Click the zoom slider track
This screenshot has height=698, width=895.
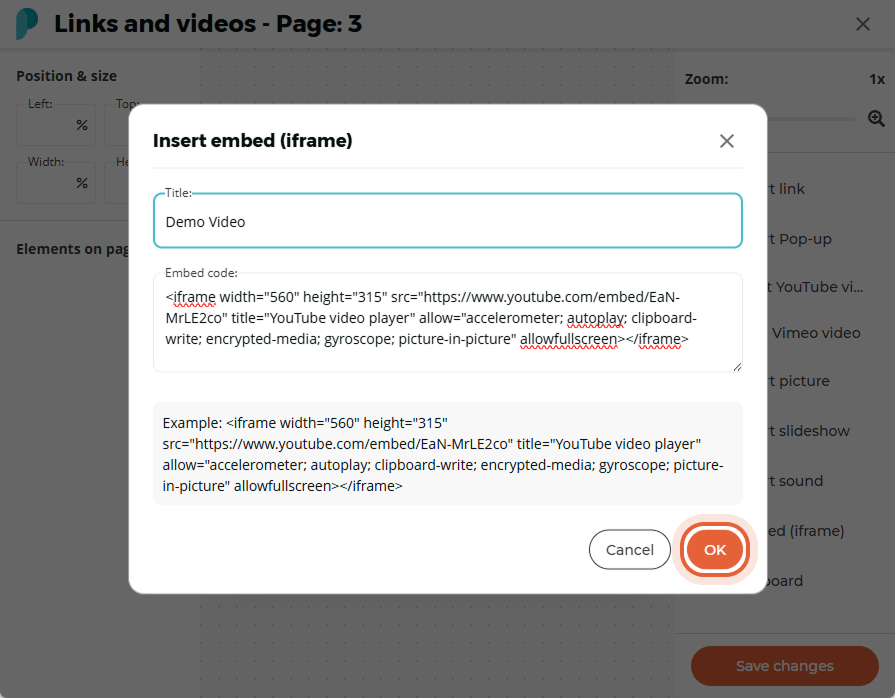pyautogui.click(x=811, y=119)
